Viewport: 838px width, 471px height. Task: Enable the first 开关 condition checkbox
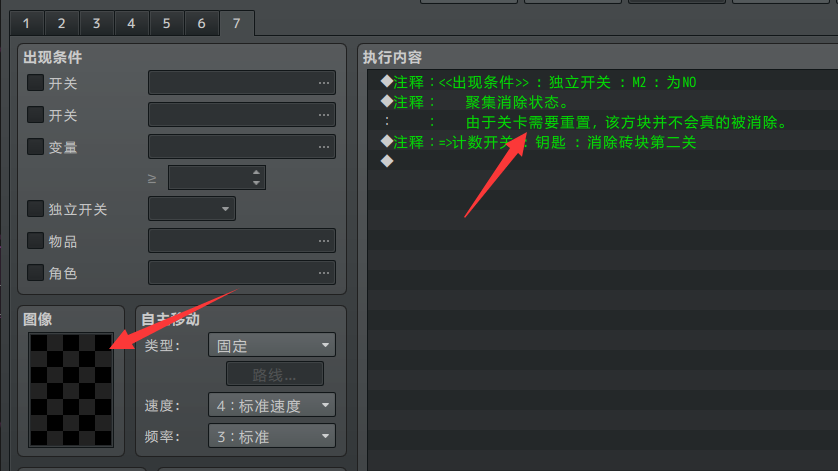click(x=35, y=82)
